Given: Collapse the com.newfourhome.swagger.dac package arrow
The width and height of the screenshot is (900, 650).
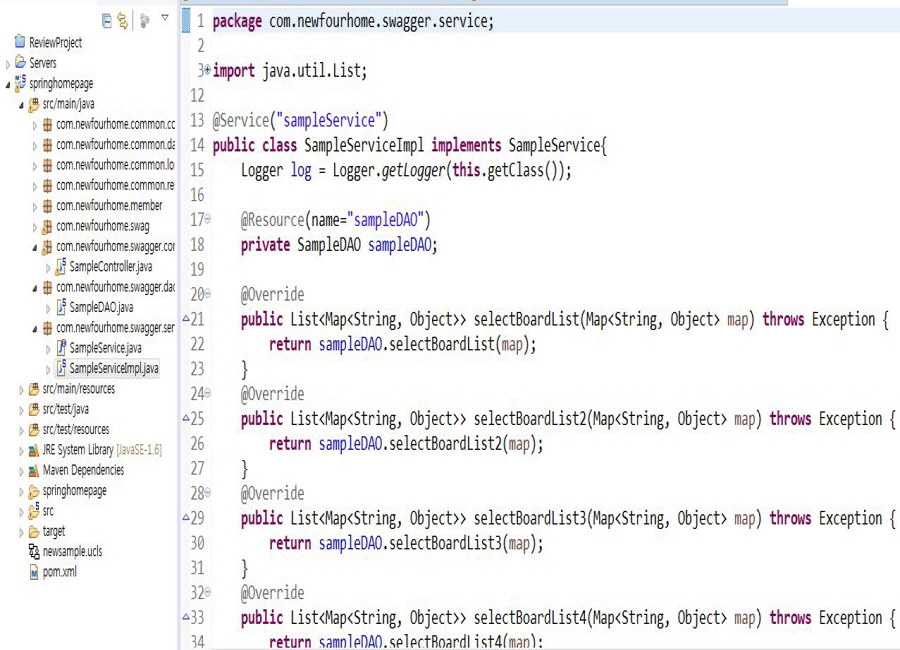Looking at the screenshot, I should (34, 288).
